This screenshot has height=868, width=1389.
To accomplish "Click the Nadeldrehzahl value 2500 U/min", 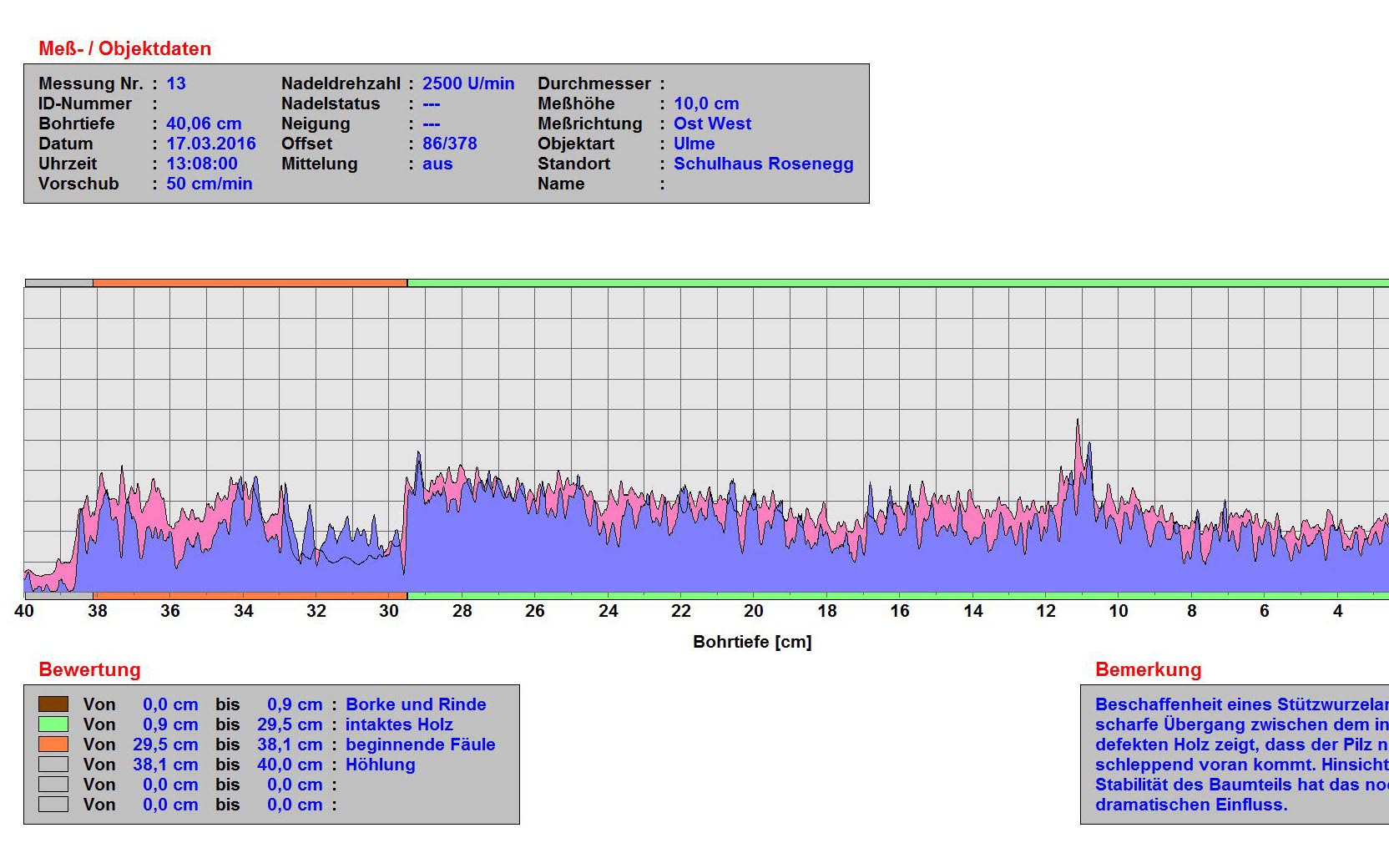I will pos(467,83).
